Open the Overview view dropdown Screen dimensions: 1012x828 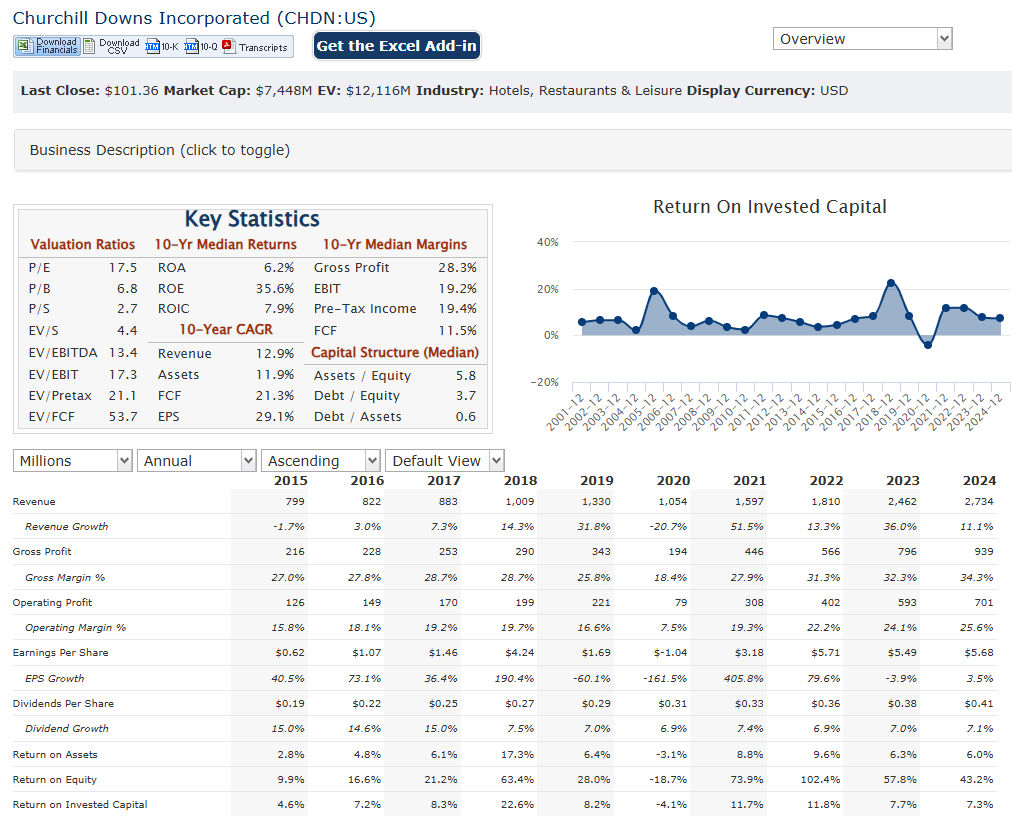point(862,39)
